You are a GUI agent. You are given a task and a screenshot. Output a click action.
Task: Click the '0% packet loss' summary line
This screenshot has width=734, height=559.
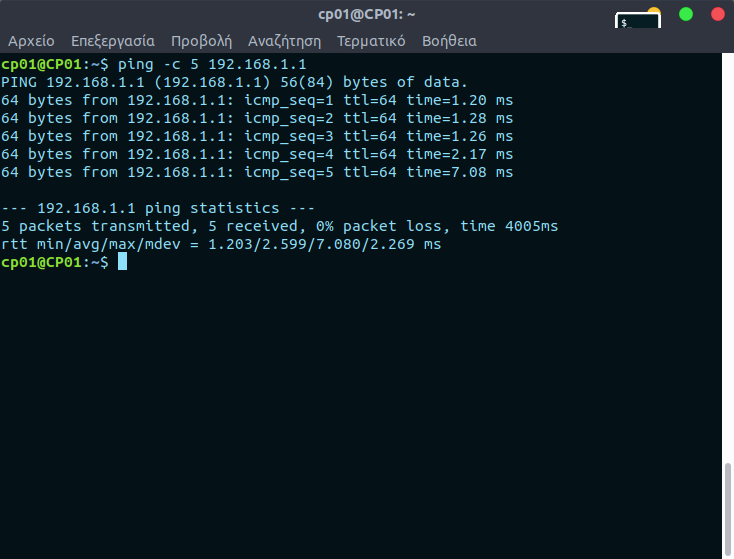point(280,226)
